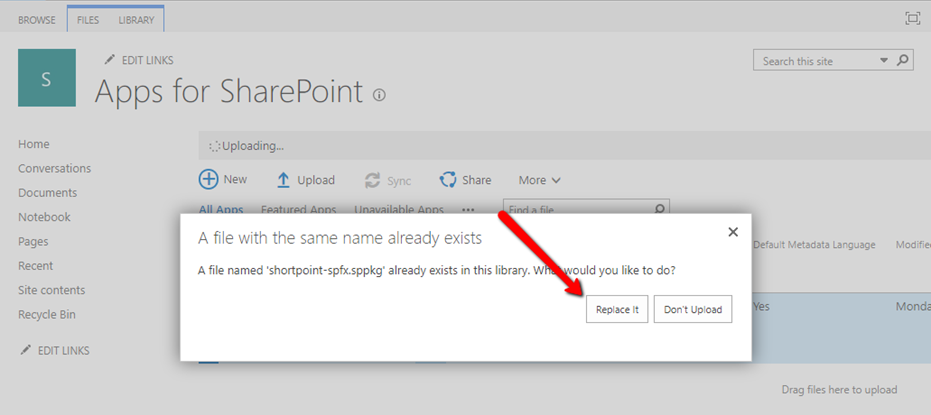Click the Upload arrow icon
931x415 pixels.
[x=284, y=180]
